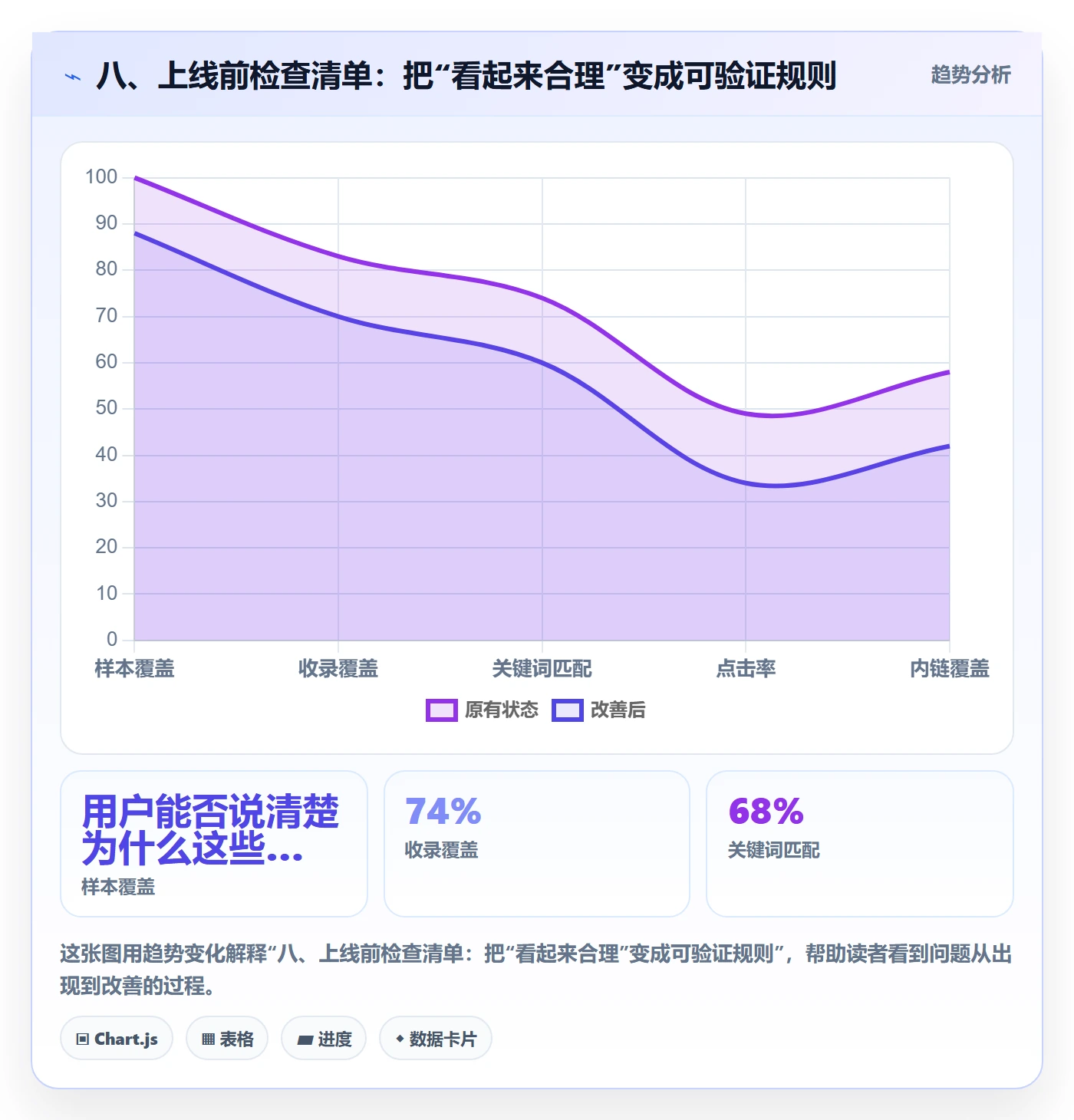Click the 68% value text
The width and height of the screenshot is (1074, 1120).
click(x=766, y=812)
